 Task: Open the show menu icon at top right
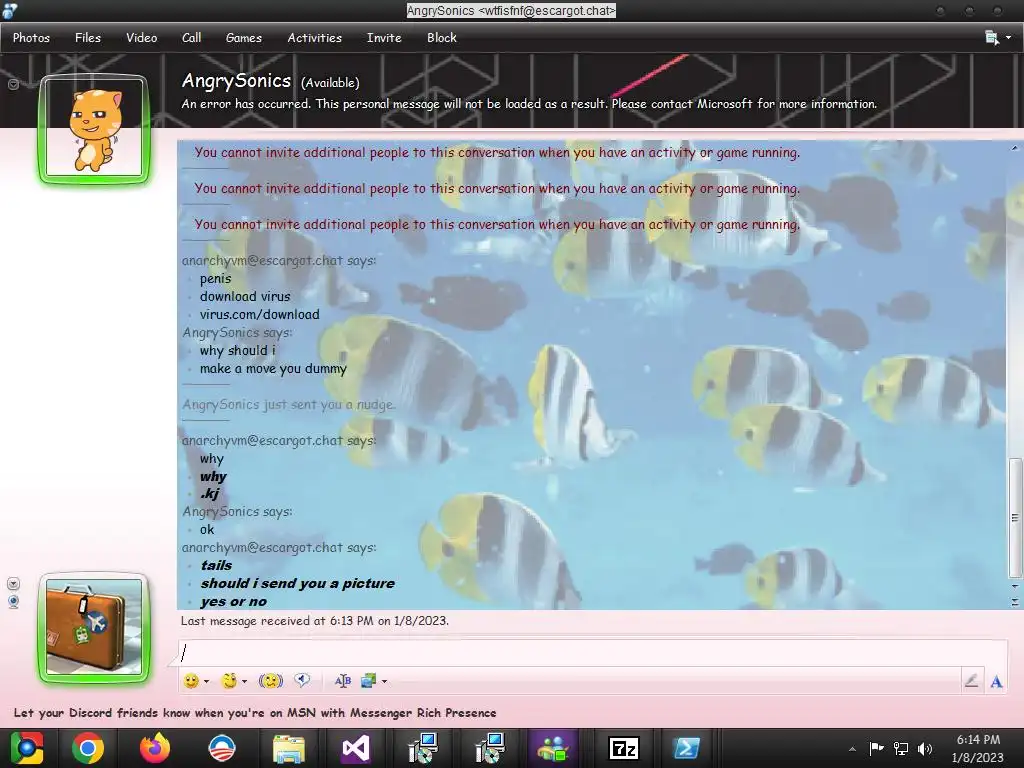(992, 38)
